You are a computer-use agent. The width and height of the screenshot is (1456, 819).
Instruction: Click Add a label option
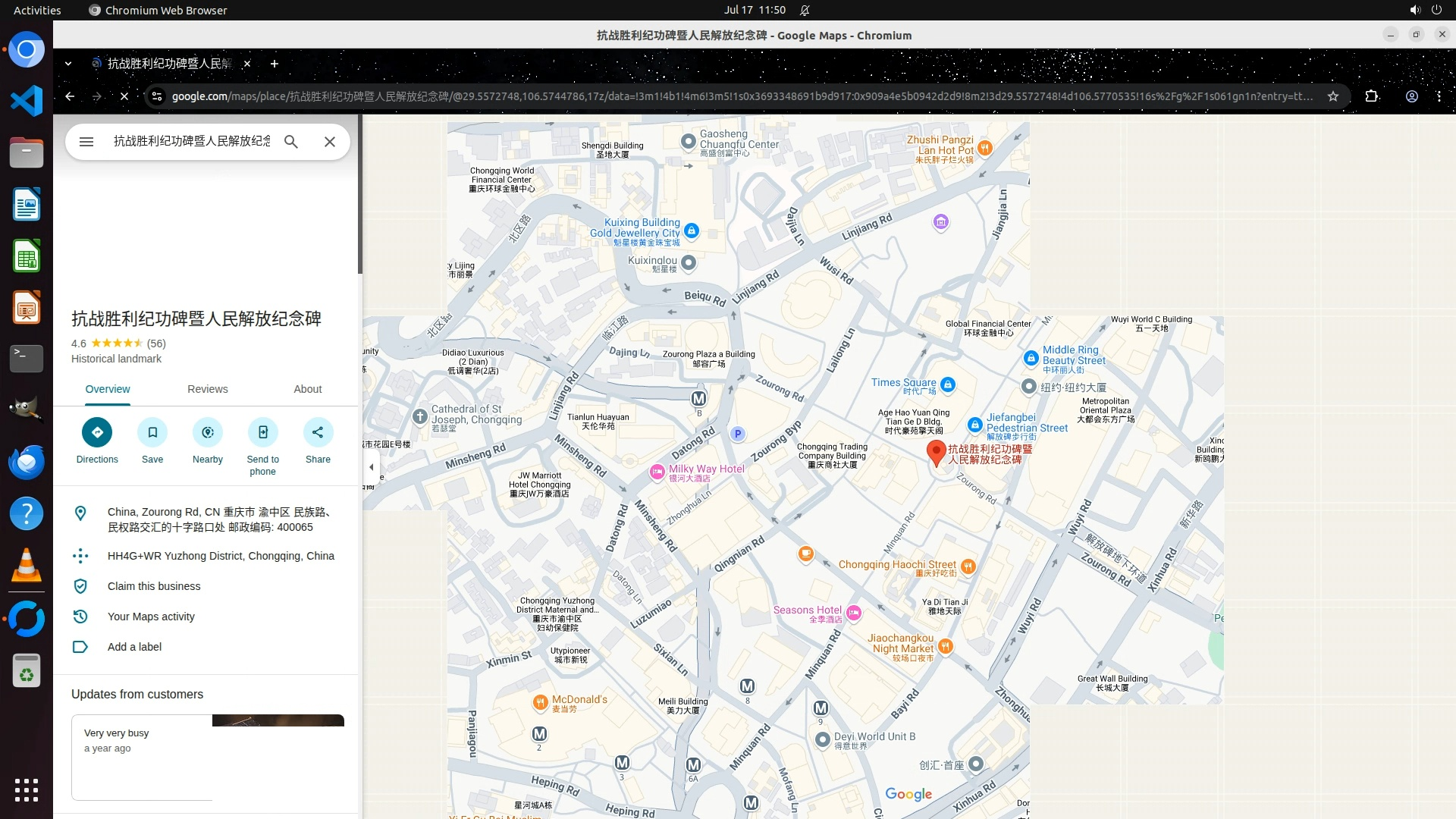(x=134, y=647)
